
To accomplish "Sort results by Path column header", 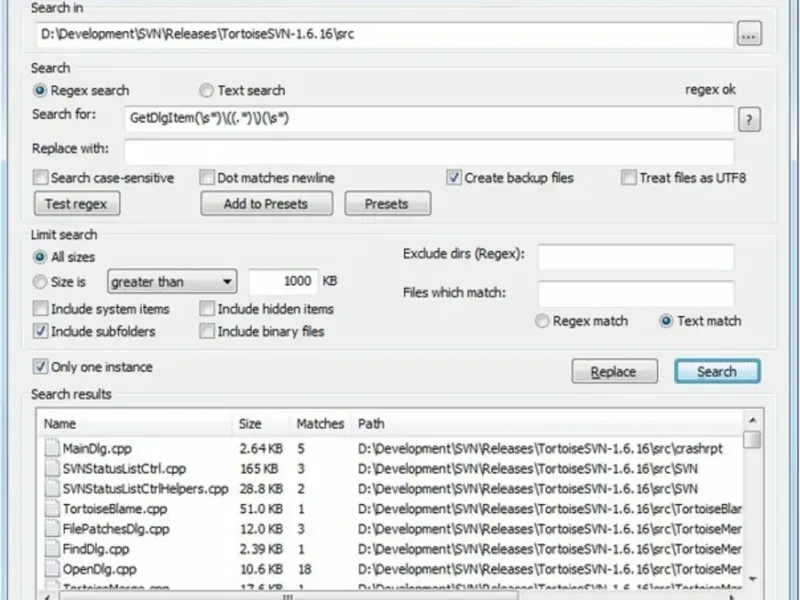I will click(547, 423).
